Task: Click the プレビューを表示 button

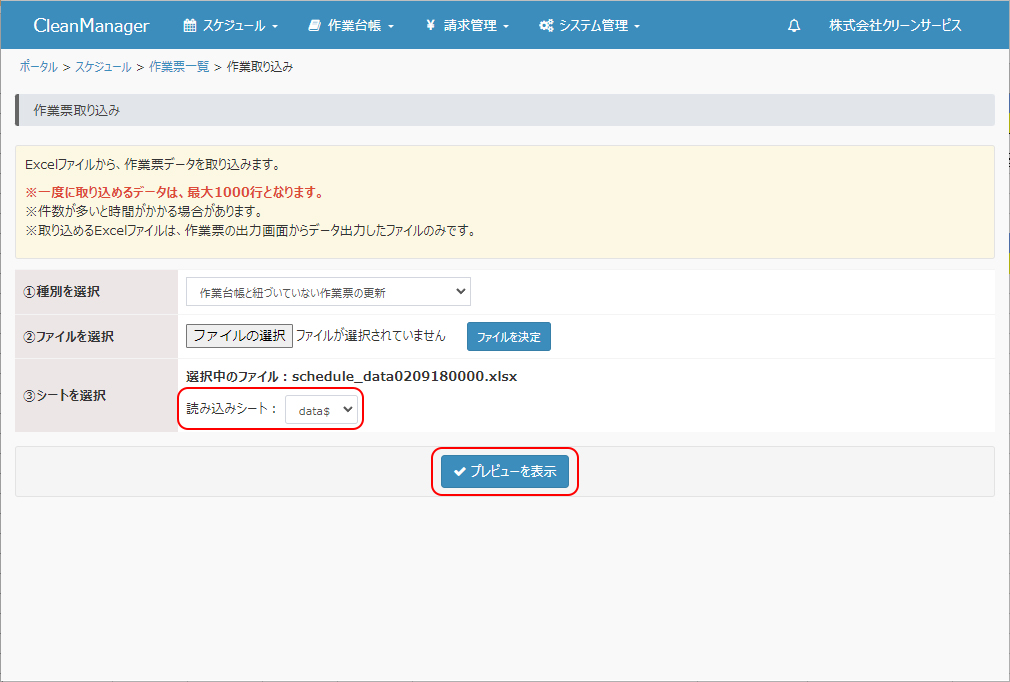Action: pos(504,471)
